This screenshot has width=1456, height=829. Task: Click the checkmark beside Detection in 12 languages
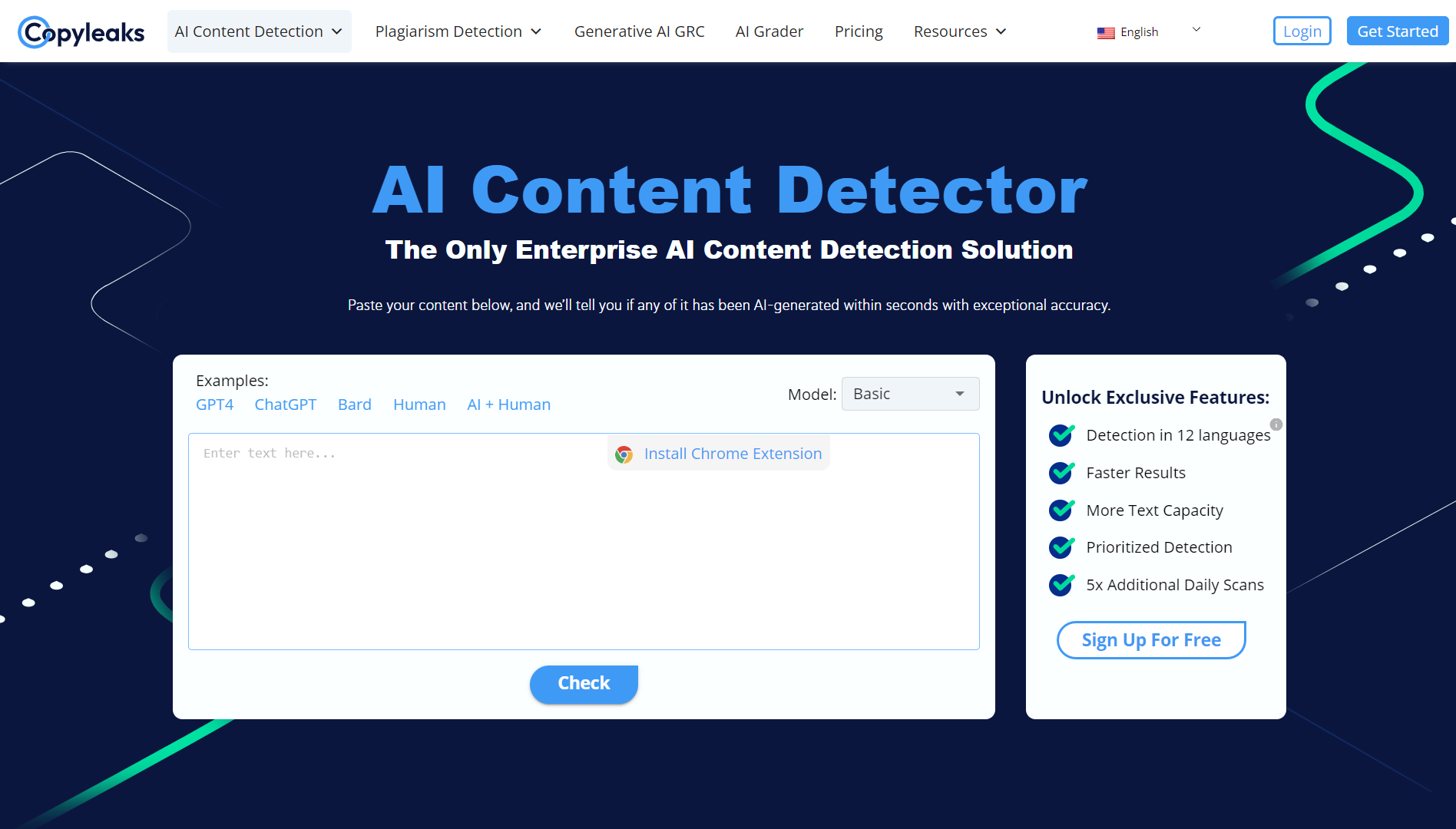coord(1062,434)
